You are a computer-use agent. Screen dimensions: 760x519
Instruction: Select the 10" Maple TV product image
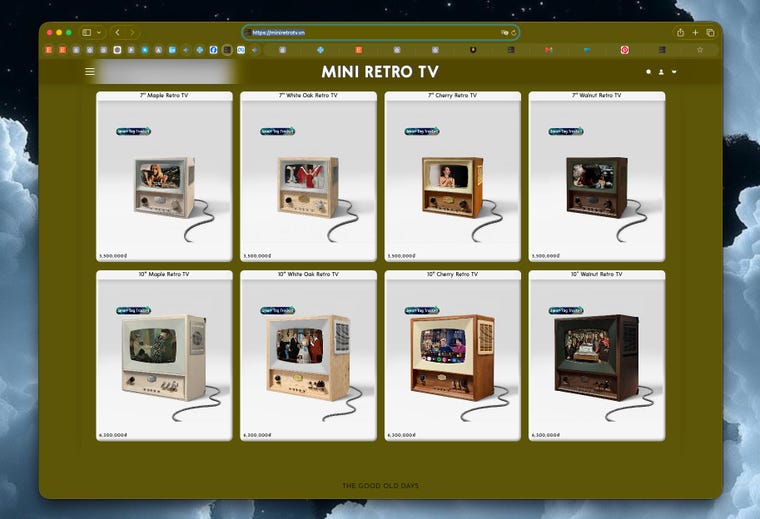pos(164,358)
